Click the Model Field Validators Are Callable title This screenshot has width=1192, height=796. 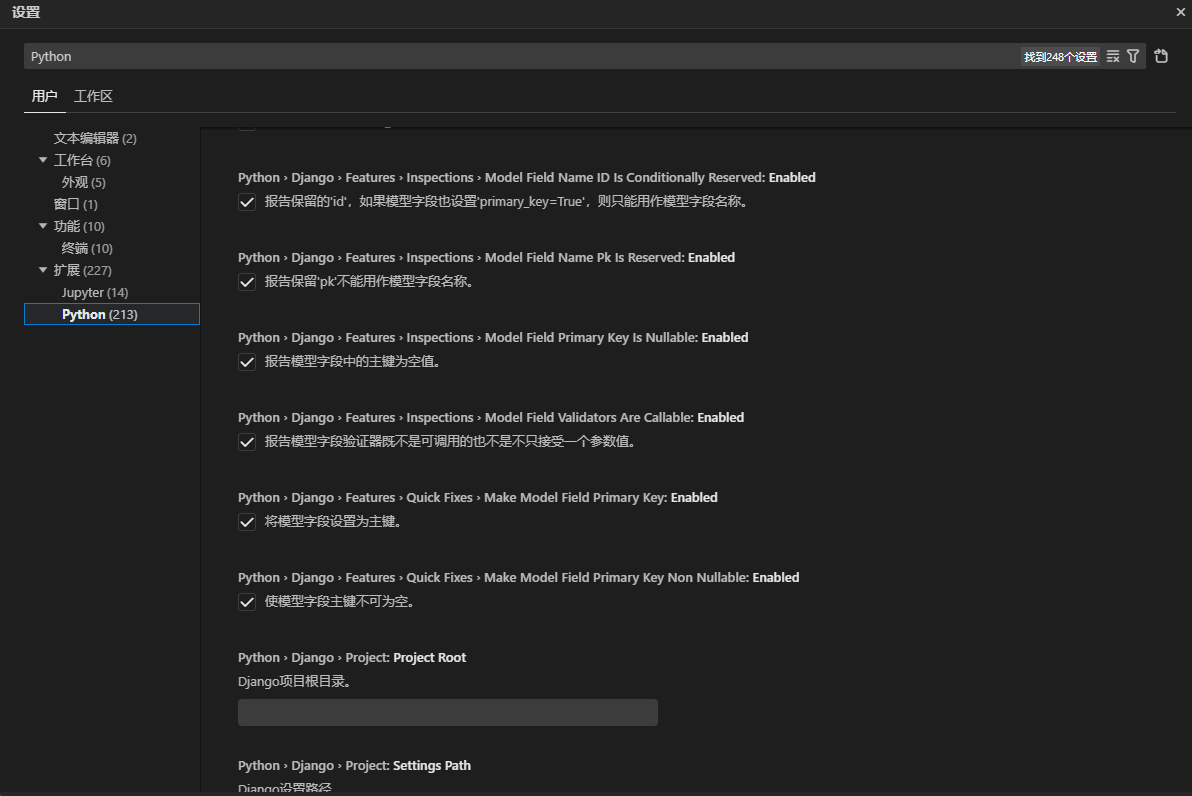491,417
